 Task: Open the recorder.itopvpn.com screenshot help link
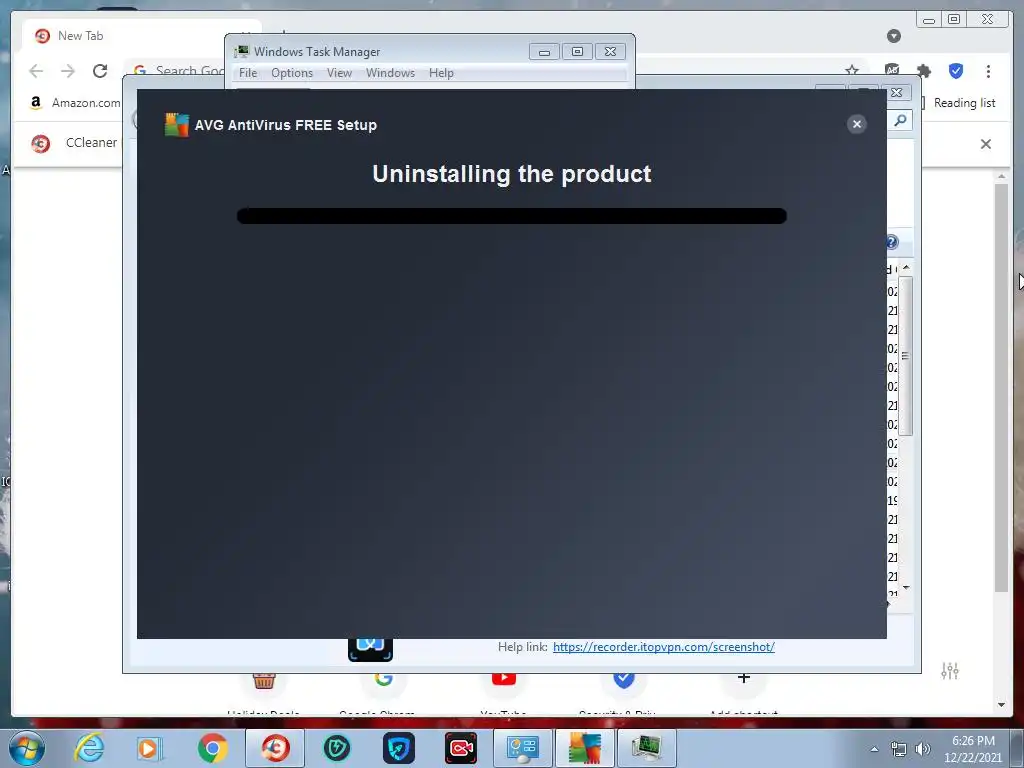(664, 647)
